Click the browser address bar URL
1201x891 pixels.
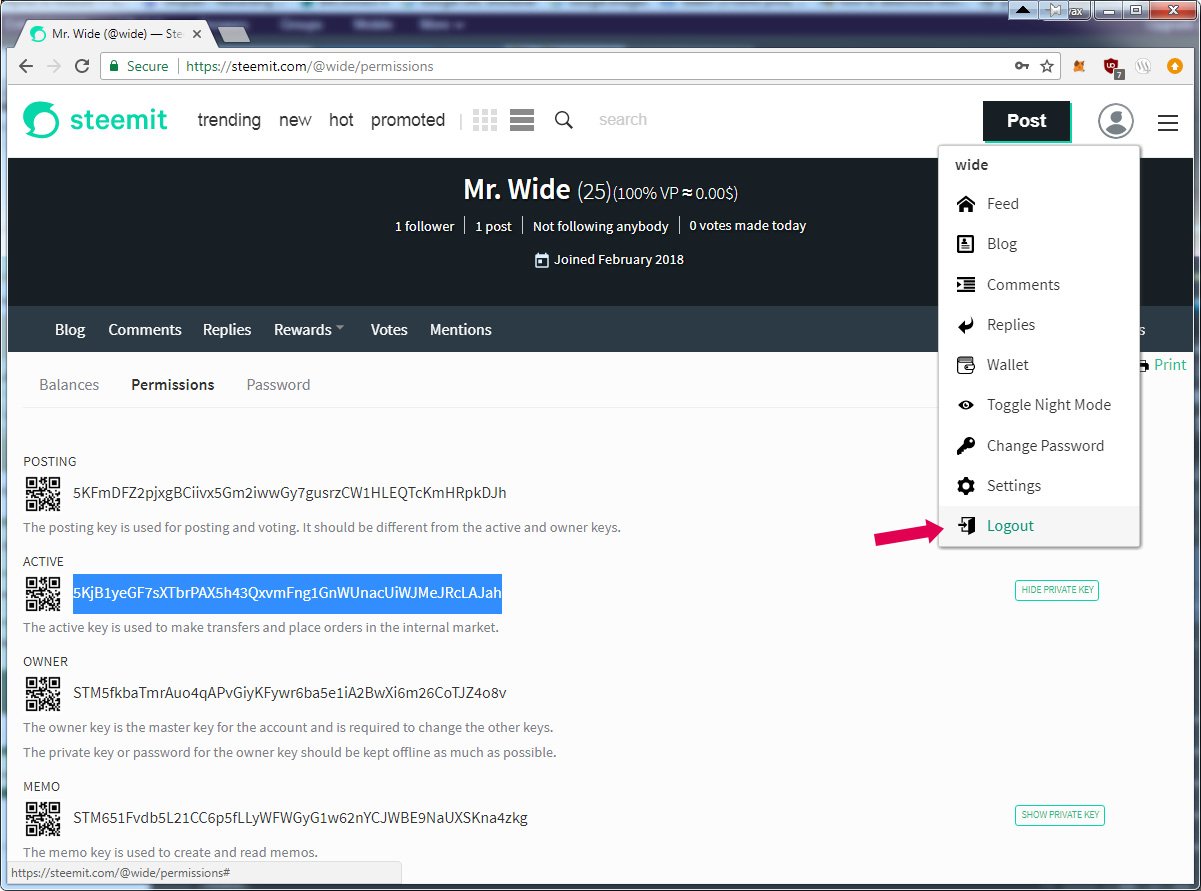pyautogui.click(x=310, y=66)
